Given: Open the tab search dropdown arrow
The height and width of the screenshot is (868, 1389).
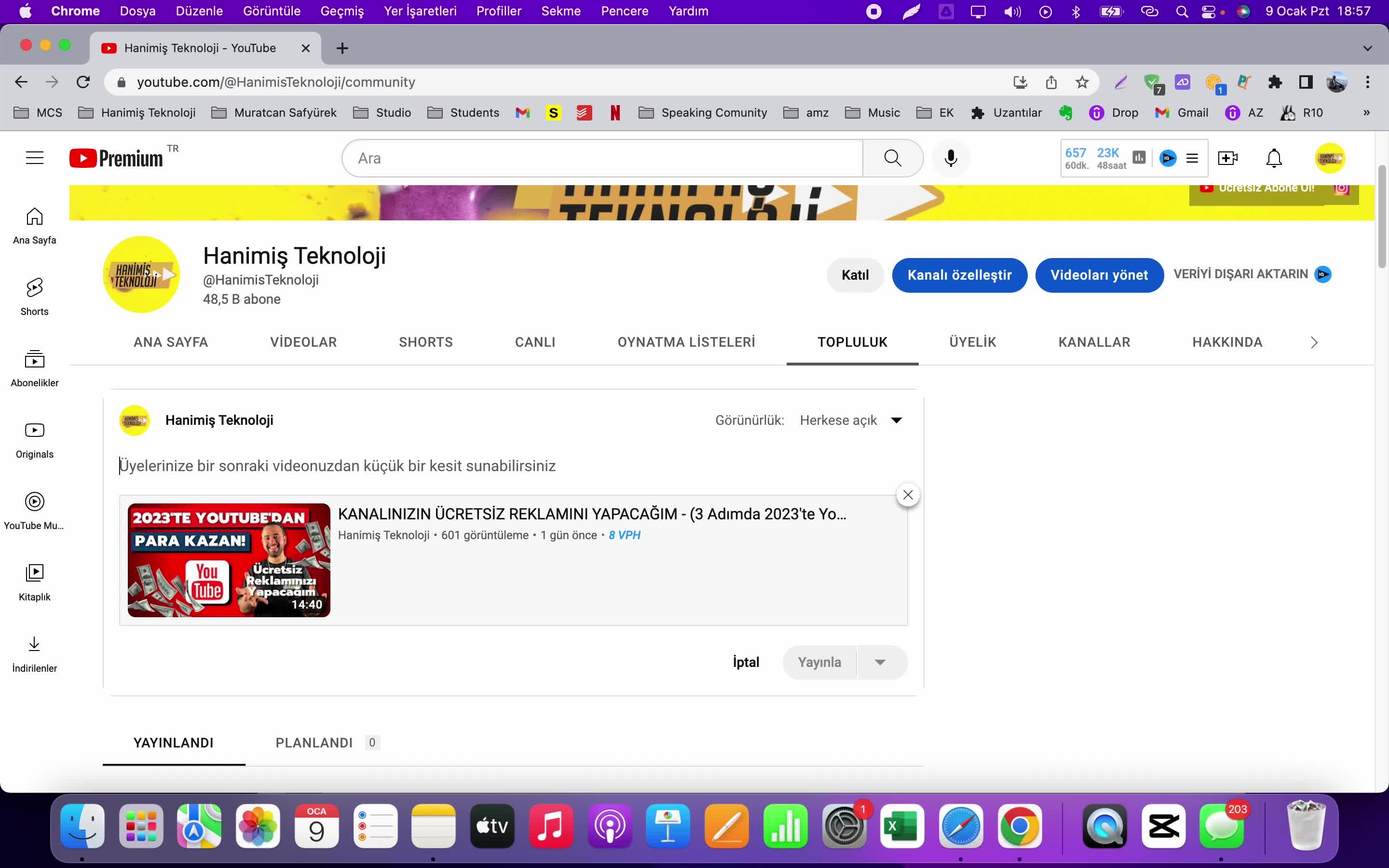Looking at the screenshot, I should (x=1367, y=48).
